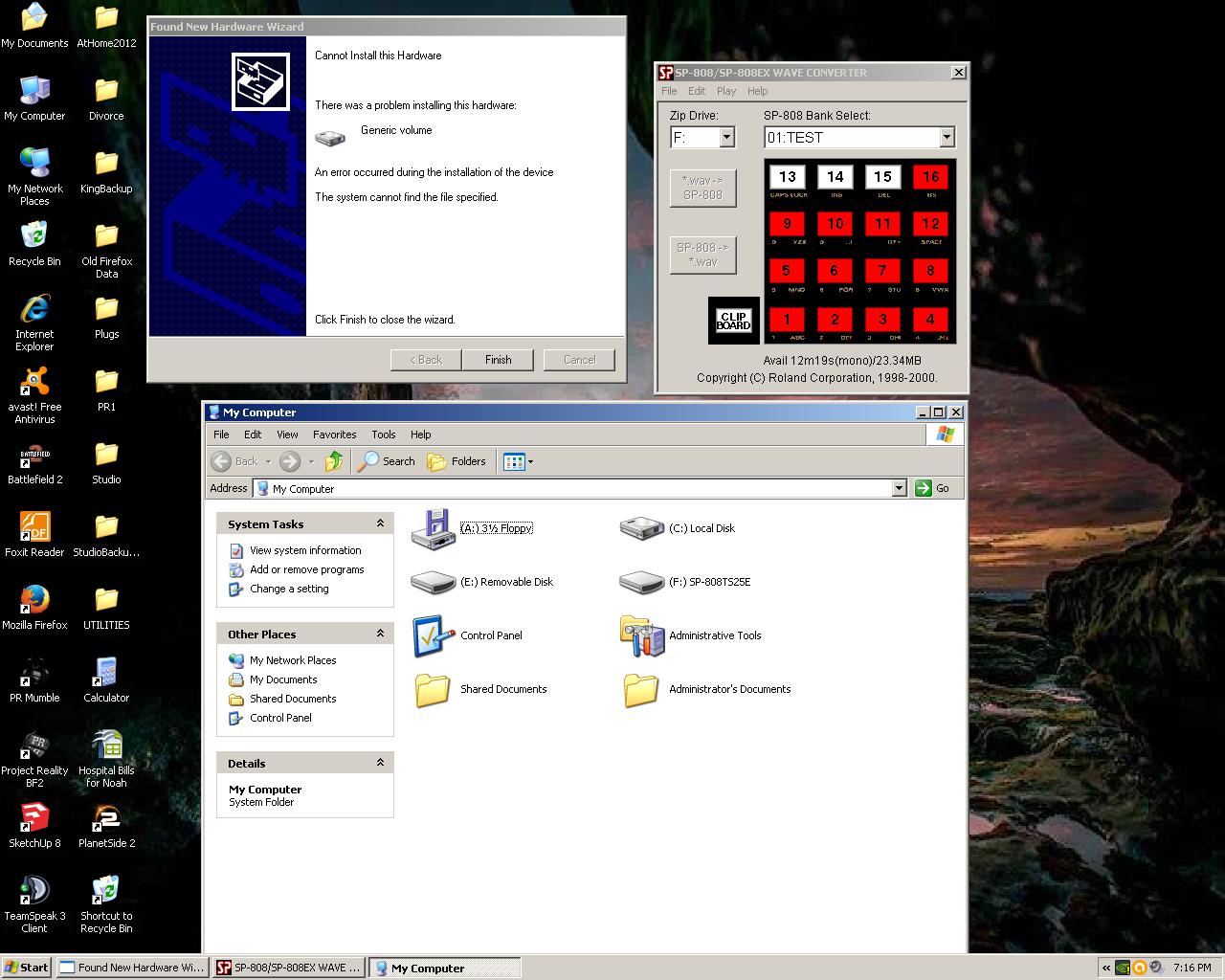Select red pad 12 in SP-808 converter
Image resolution: width=1225 pixels, height=980 pixels.
click(930, 224)
